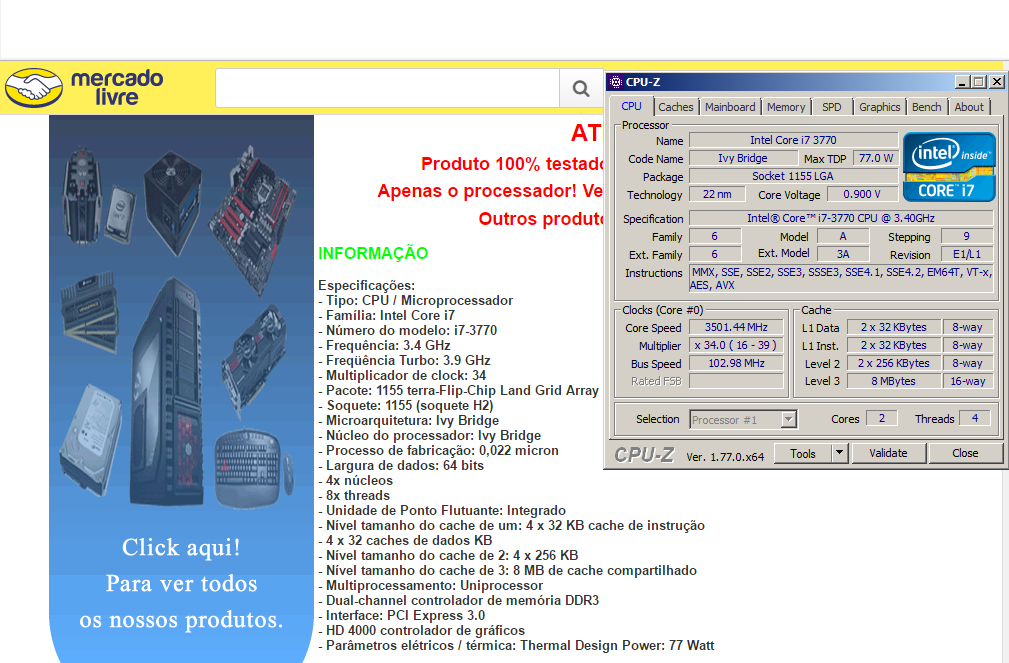This screenshot has height=663, width=1009.
Task: Expand the Tools dropdown arrow
Action: [x=839, y=453]
